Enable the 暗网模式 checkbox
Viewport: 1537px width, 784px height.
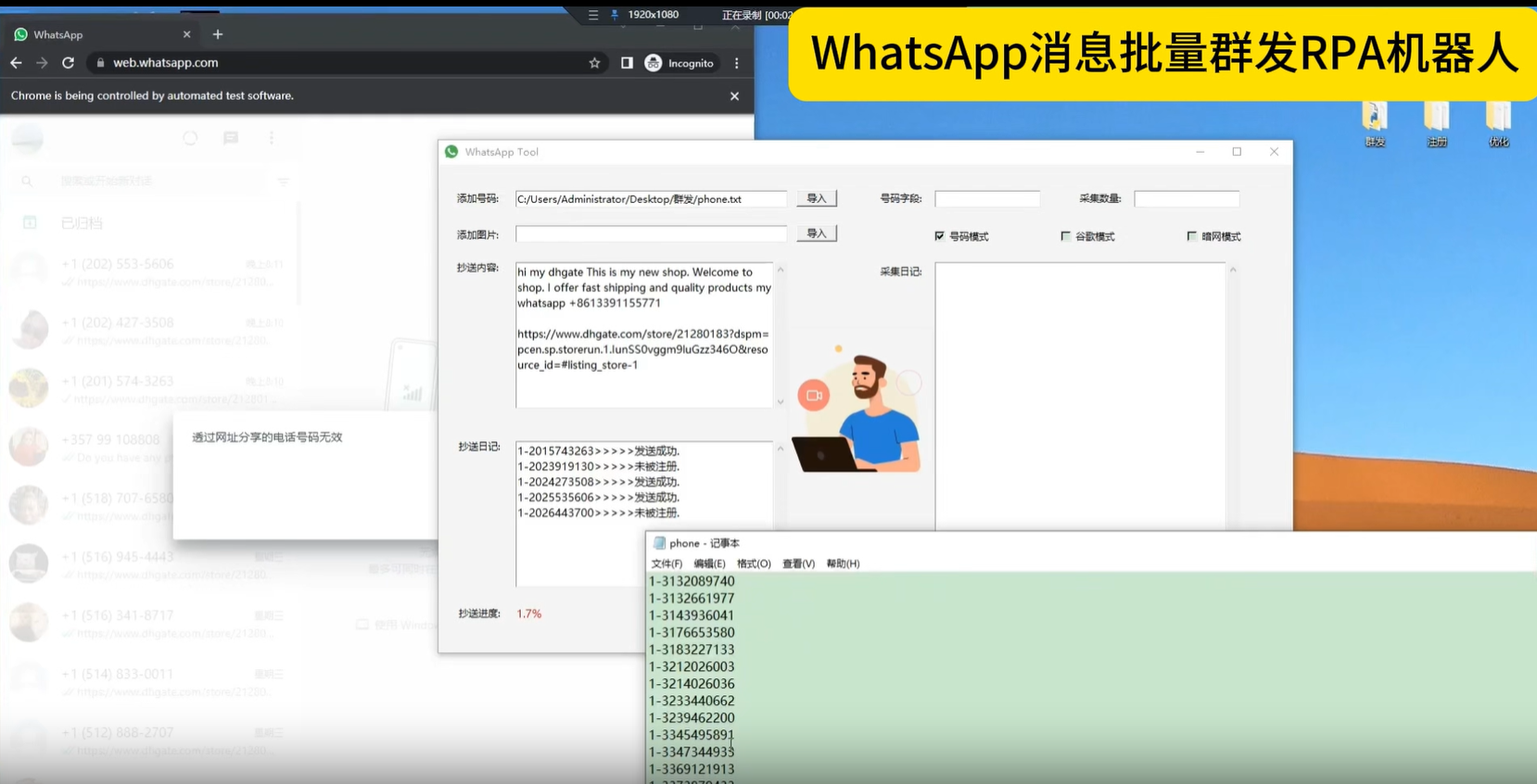tap(1192, 236)
